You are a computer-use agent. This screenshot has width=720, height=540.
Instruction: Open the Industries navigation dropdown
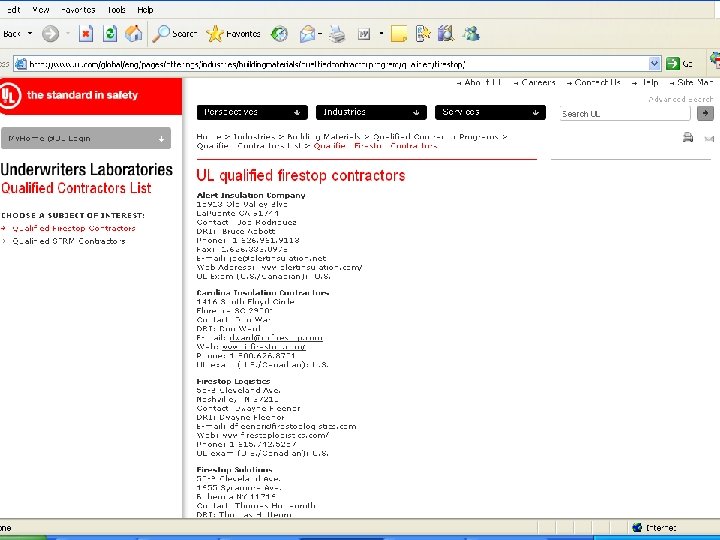point(371,112)
